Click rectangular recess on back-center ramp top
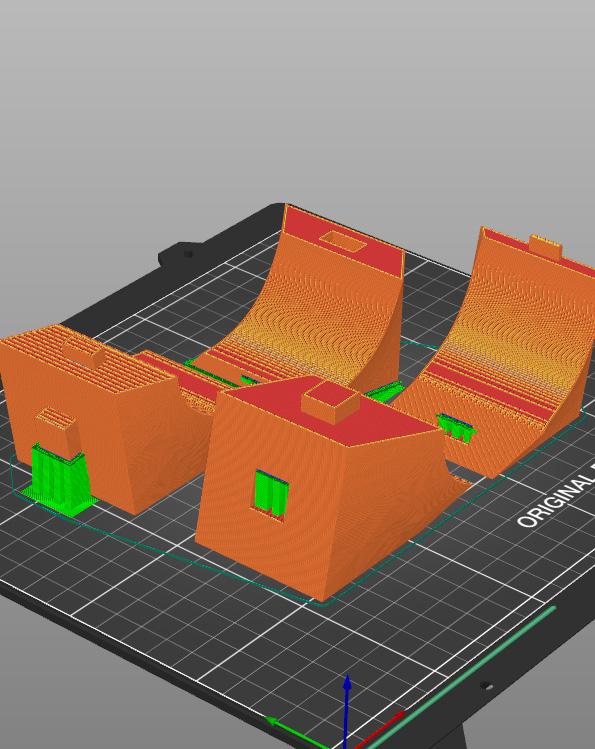595x749 pixels. 343,242
